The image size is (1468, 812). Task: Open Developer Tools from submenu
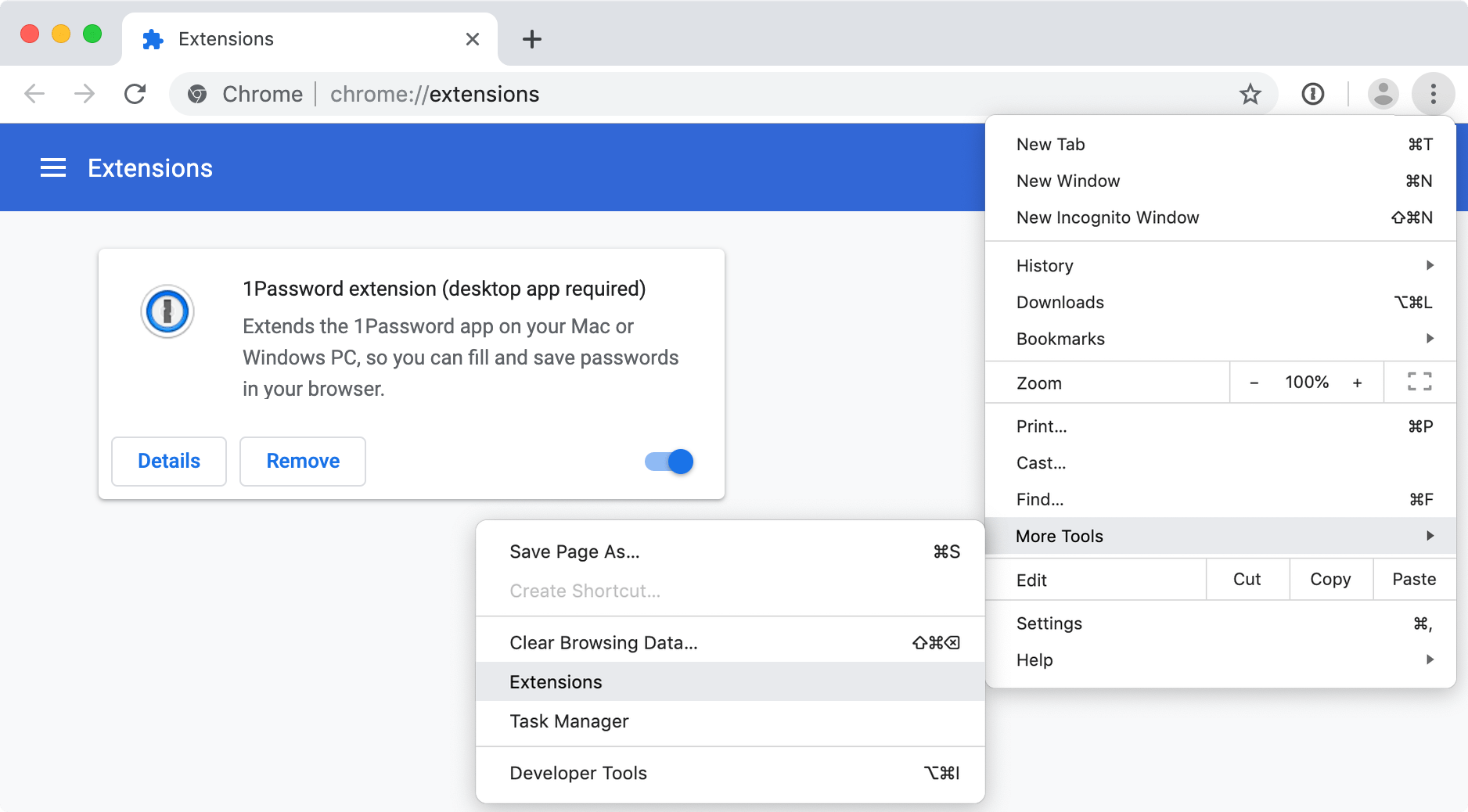click(x=730, y=773)
